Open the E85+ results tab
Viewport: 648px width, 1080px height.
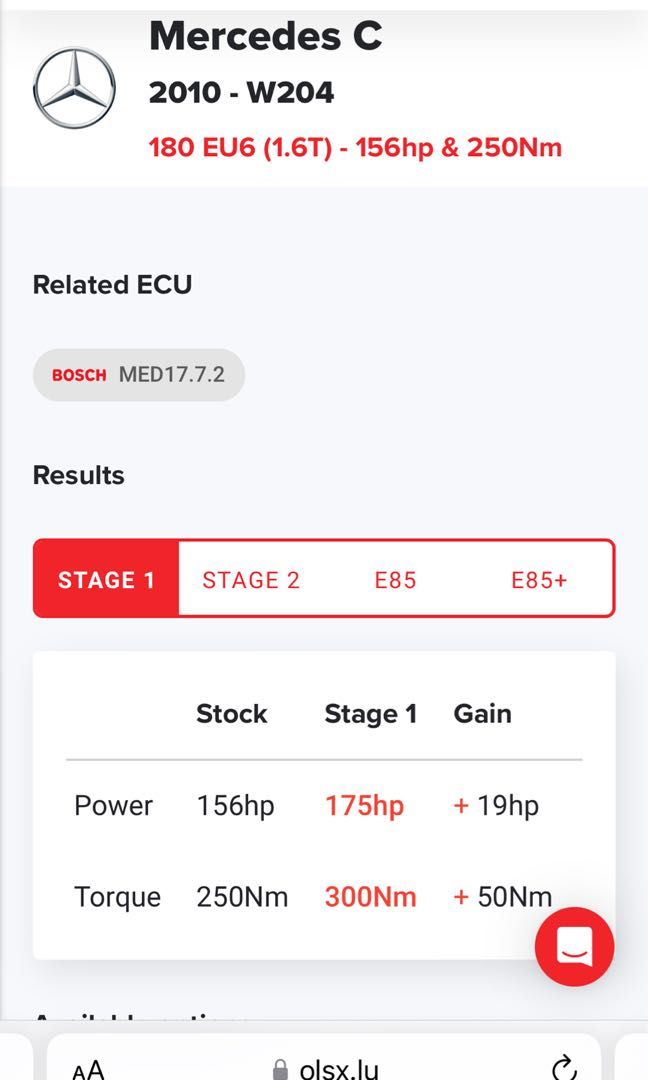point(539,580)
